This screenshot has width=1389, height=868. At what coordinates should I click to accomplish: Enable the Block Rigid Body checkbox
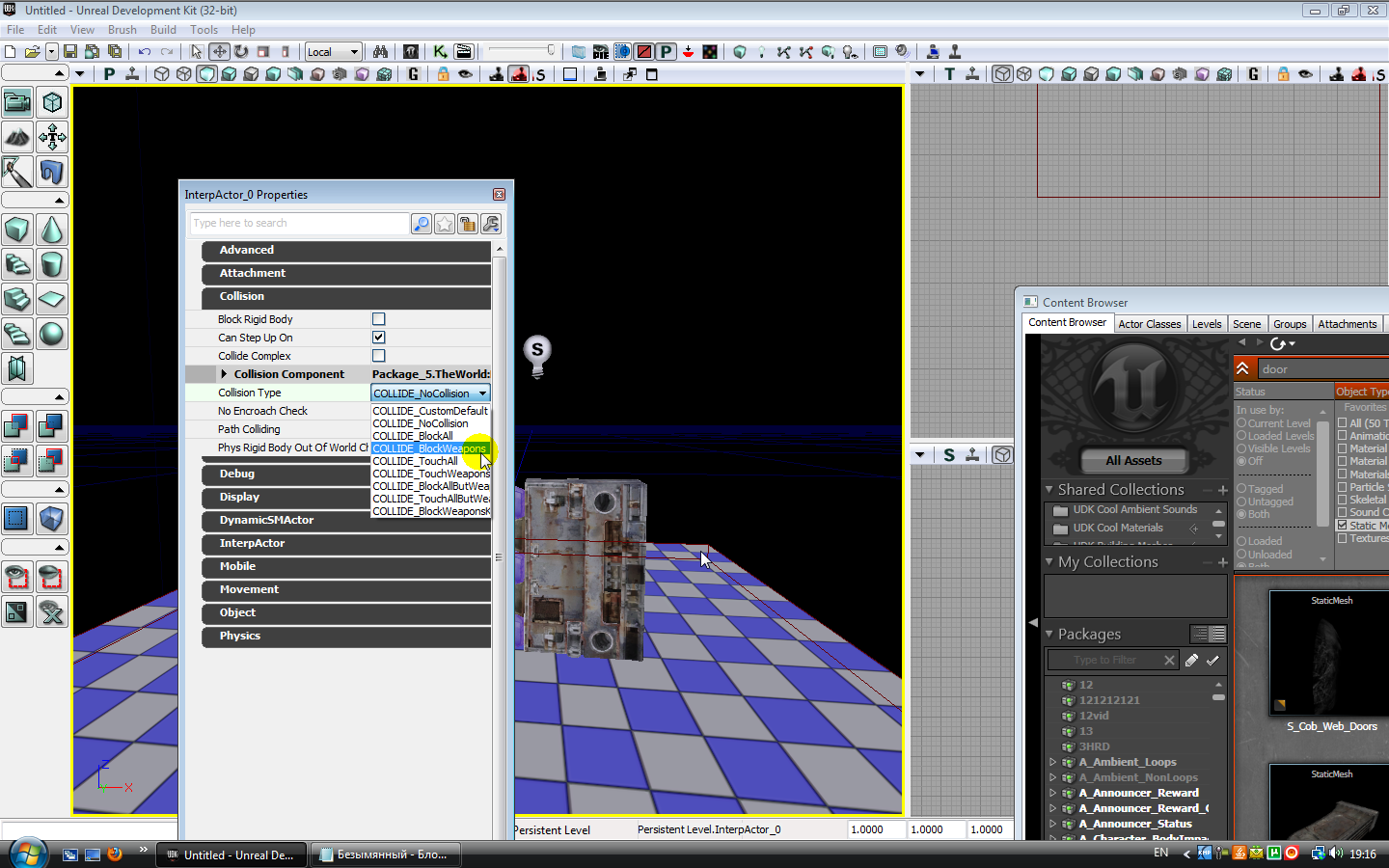[x=379, y=319]
